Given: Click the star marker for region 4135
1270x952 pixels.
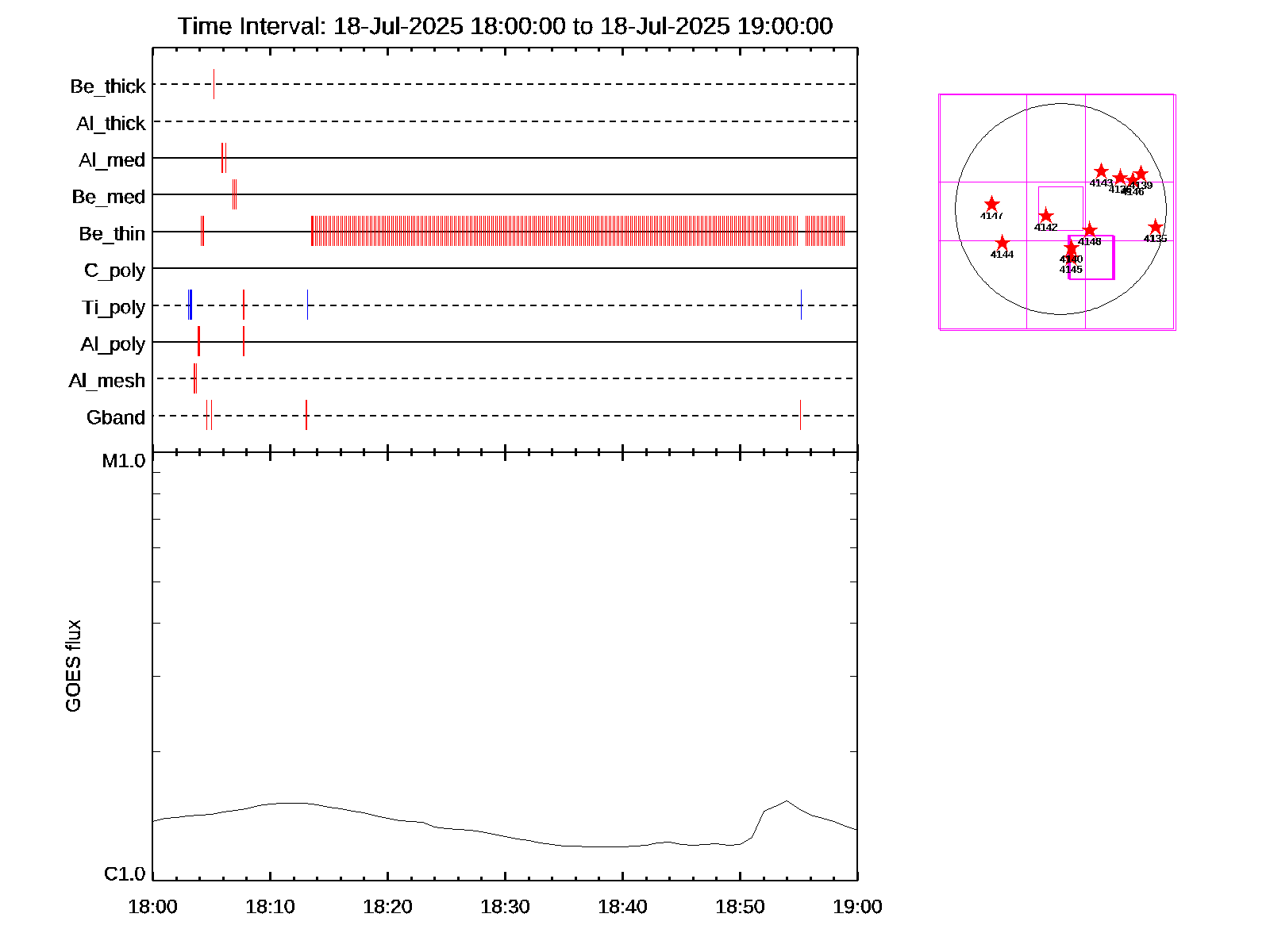Looking at the screenshot, I should pos(1155,228).
